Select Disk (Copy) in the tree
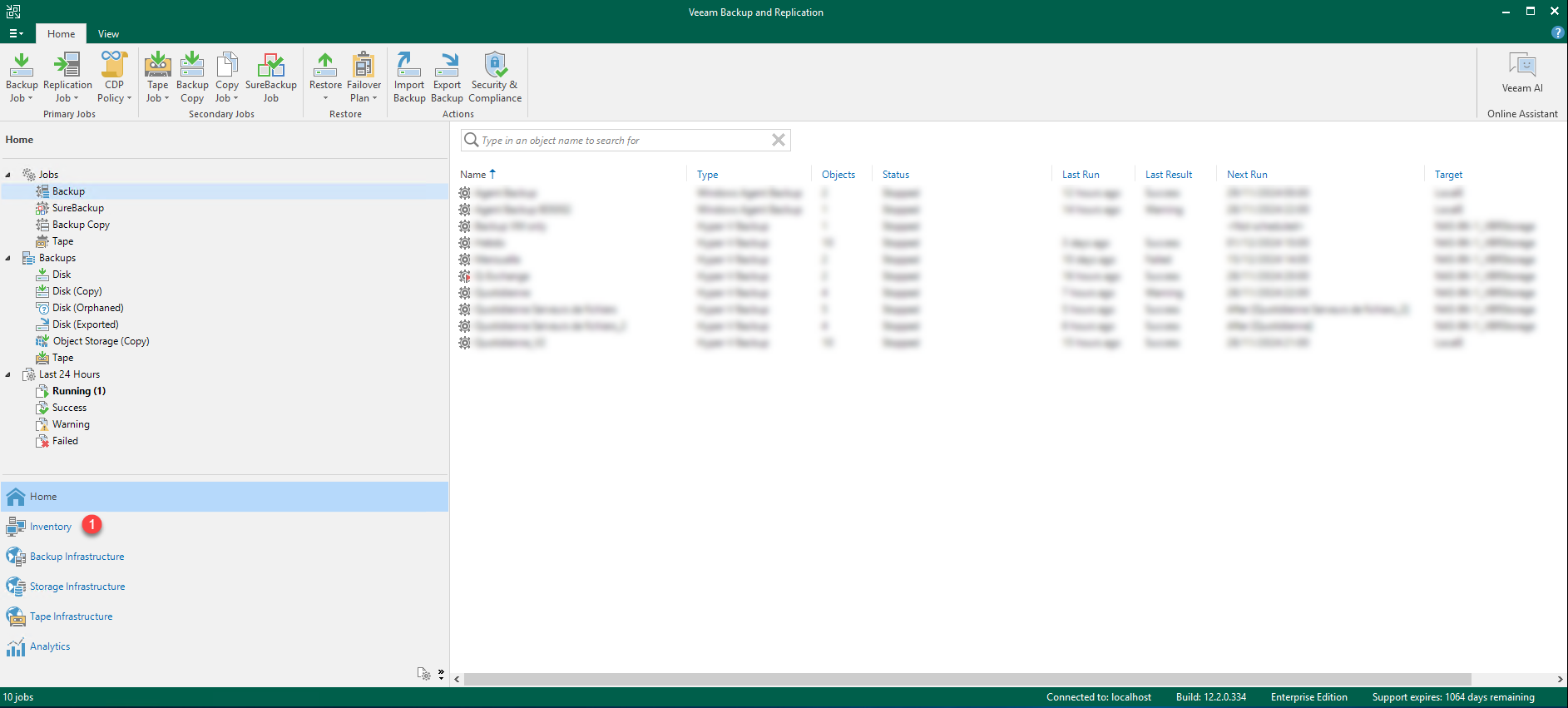 (77, 291)
